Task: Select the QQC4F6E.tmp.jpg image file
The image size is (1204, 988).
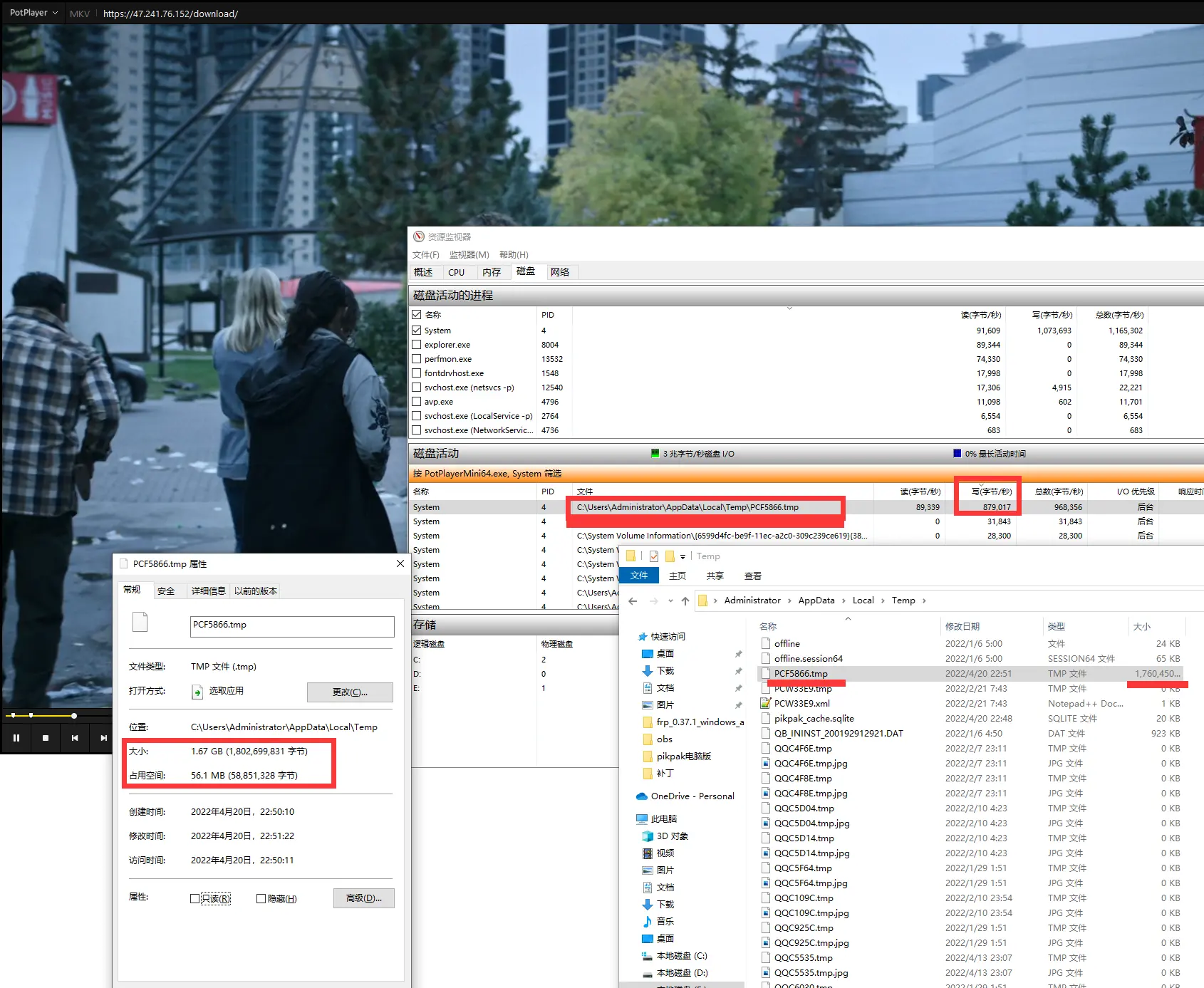Action: pos(811,764)
